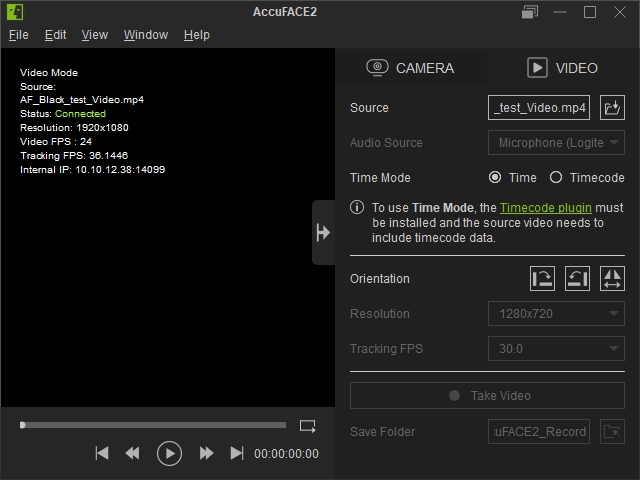The height and width of the screenshot is (480, 640).
Task: Step forward with the fast-forward button
Action: click(206, 453)
